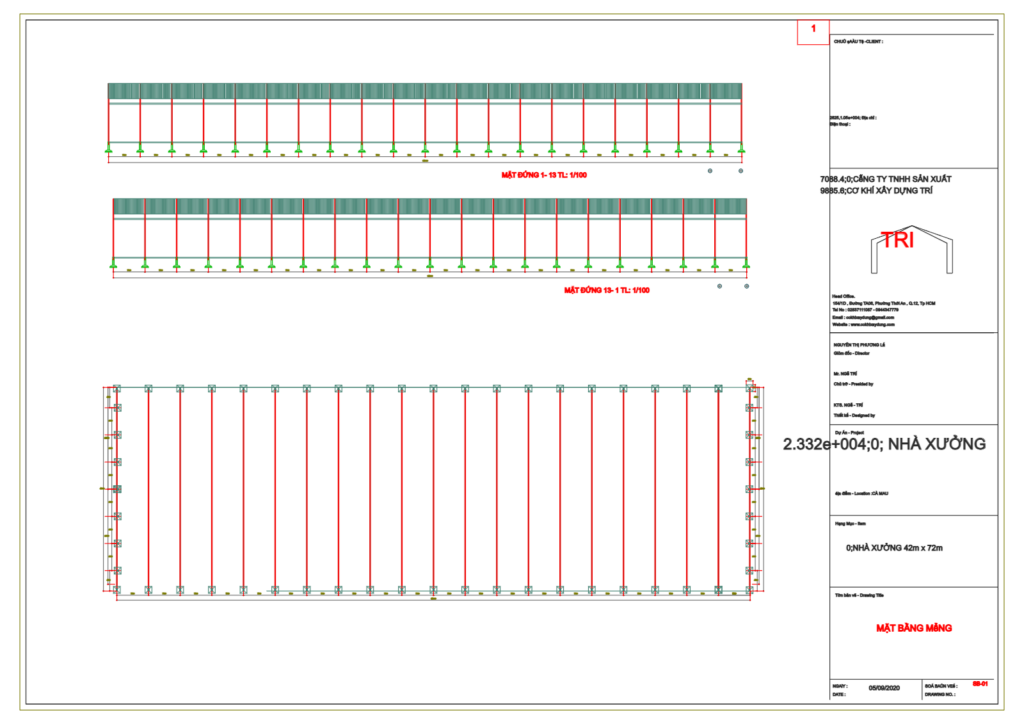Click the elevation title "MẶT ĐỨNG 13- 1 TL: 1/100"
1024x724 pixels.
[x=607, y=290]
